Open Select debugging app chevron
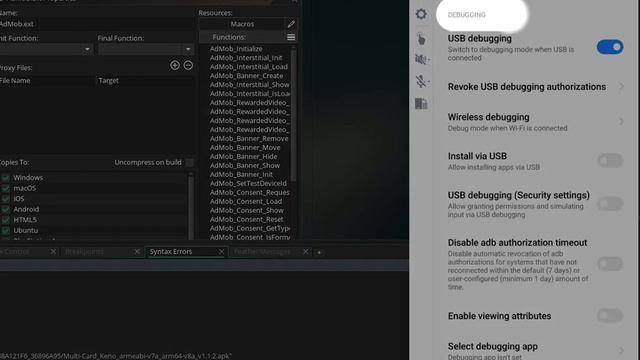Viewport: 640px width, 360px height. pos(621,350)
